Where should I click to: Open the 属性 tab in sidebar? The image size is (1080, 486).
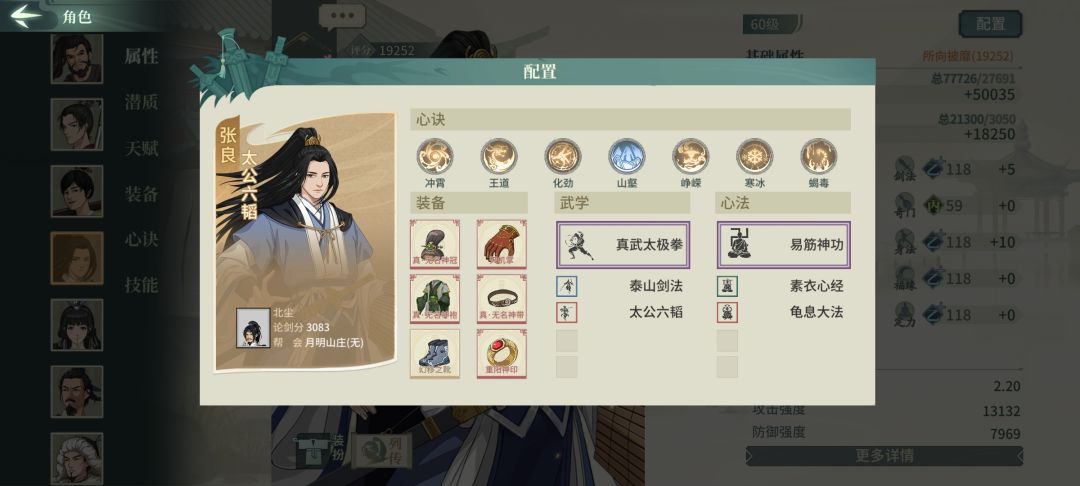pyautogui.click(x=141, y=56)
